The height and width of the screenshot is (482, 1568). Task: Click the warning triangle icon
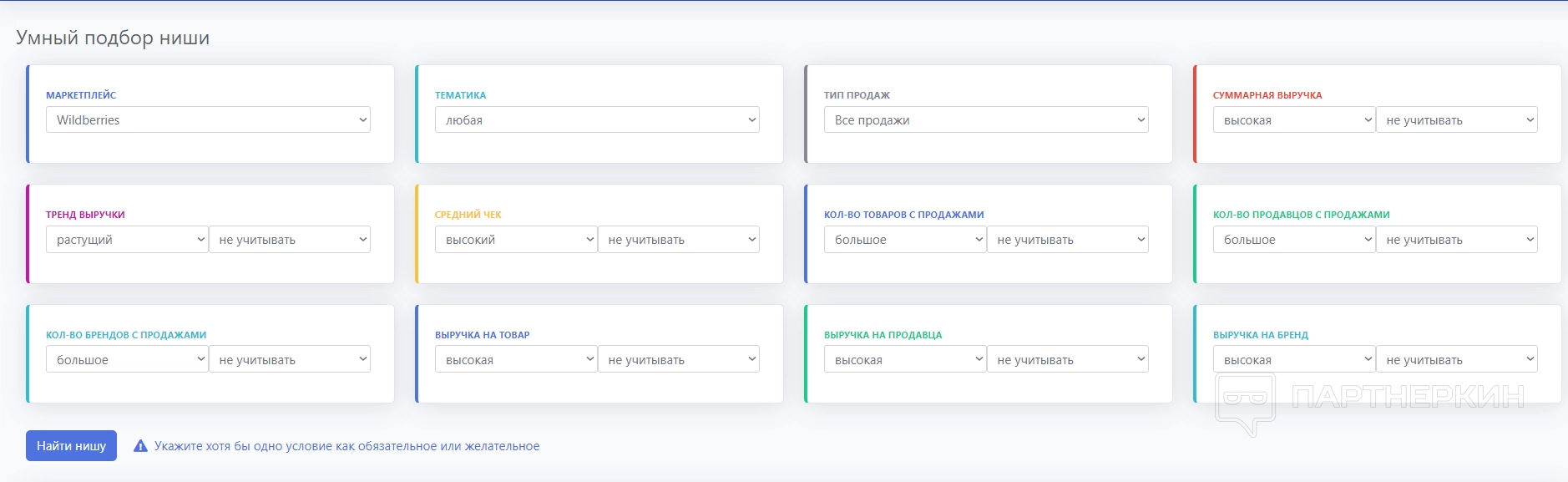(x=141, y=446)
